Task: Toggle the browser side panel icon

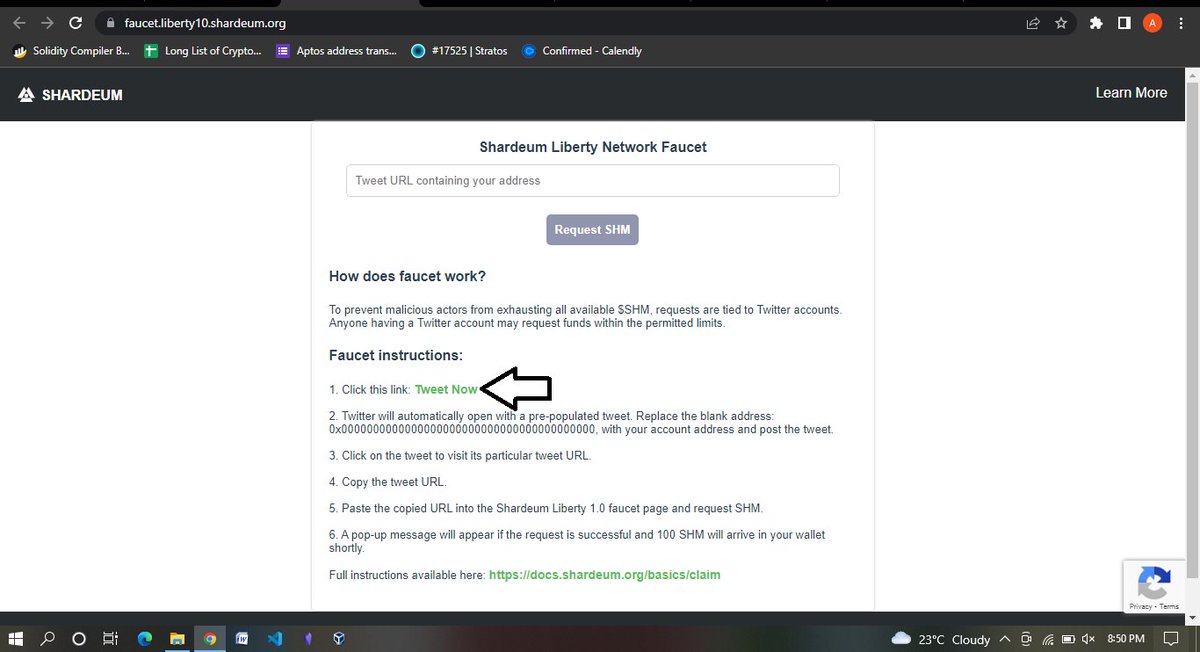Action: tap(1124, 23)
